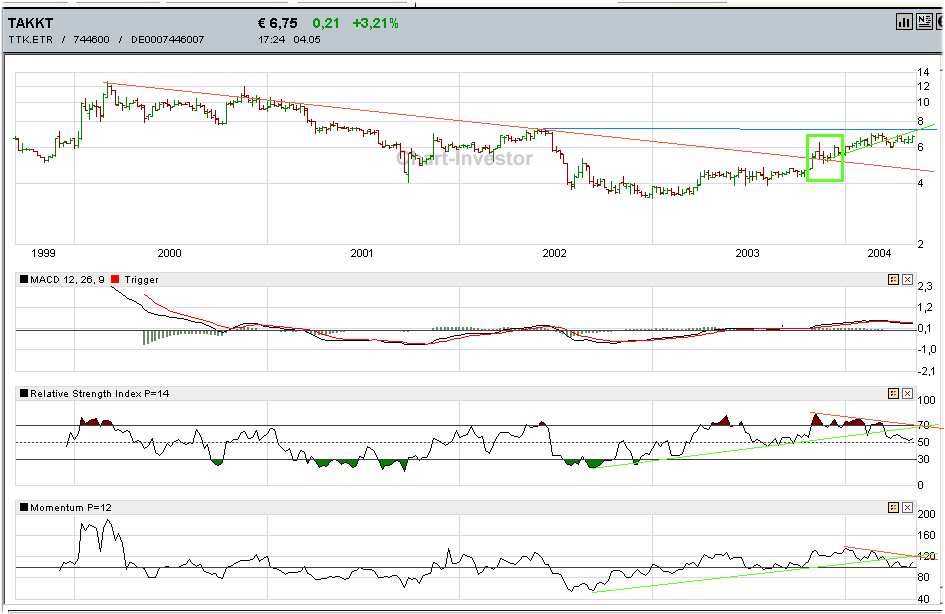945x614 pixels.
Task: Click the green rectangle highlight on price chart
Action: click(x=825, y=157)
